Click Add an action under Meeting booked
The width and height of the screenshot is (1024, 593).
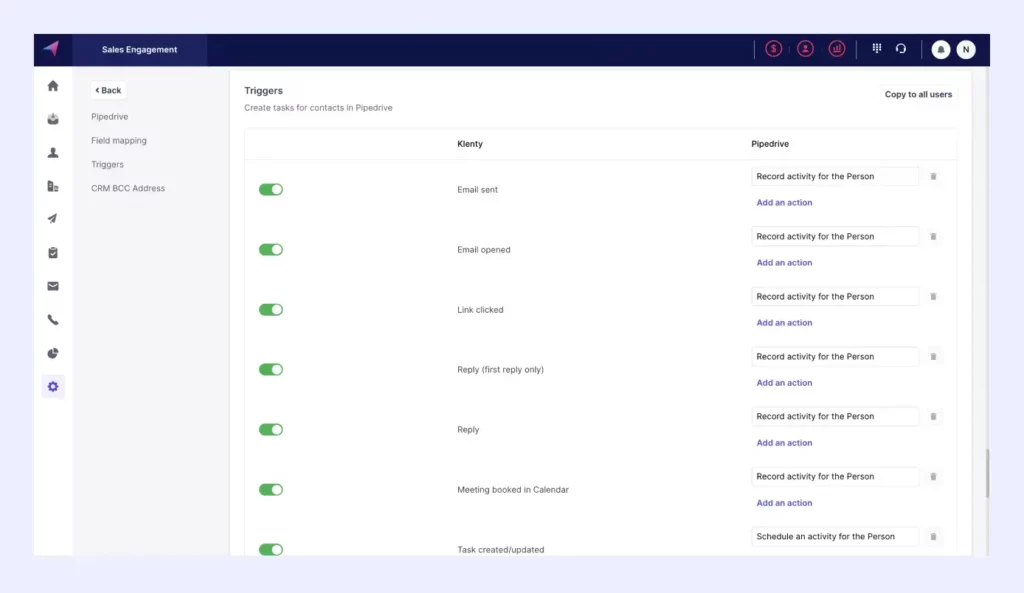784,503
